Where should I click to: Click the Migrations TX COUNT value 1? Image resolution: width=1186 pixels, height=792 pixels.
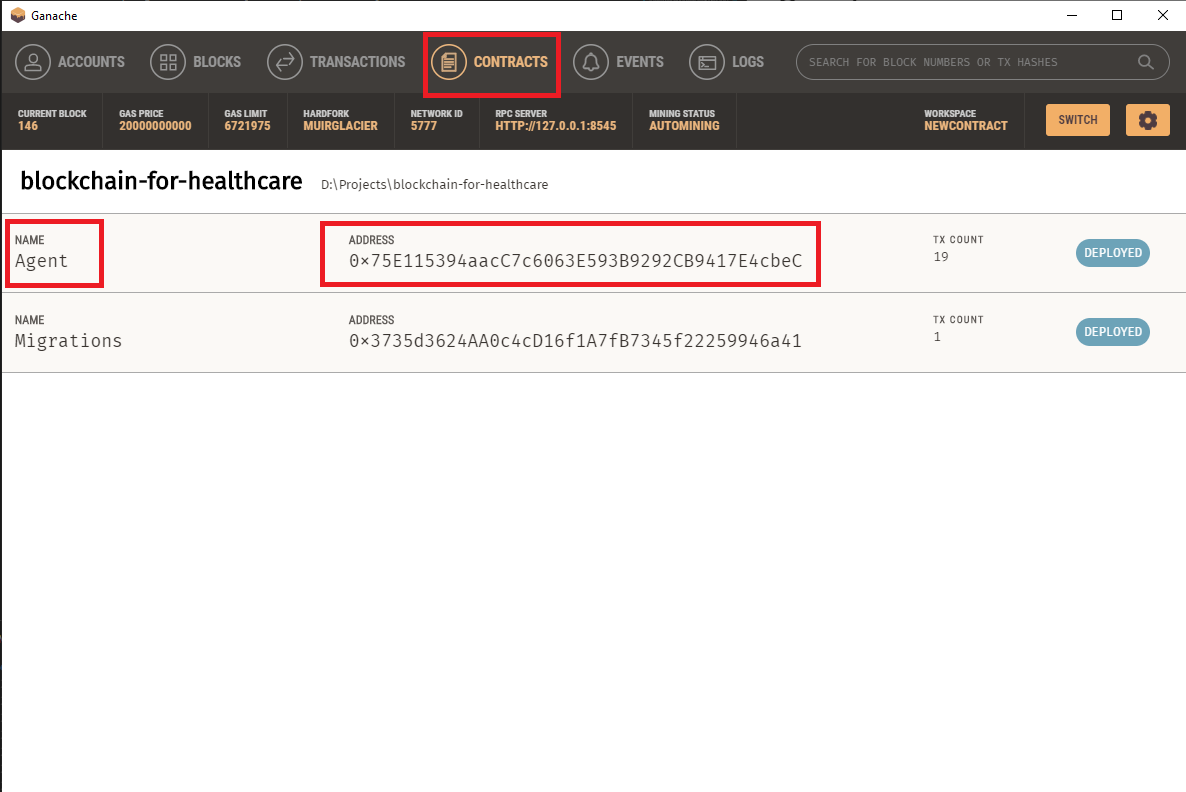937,337
